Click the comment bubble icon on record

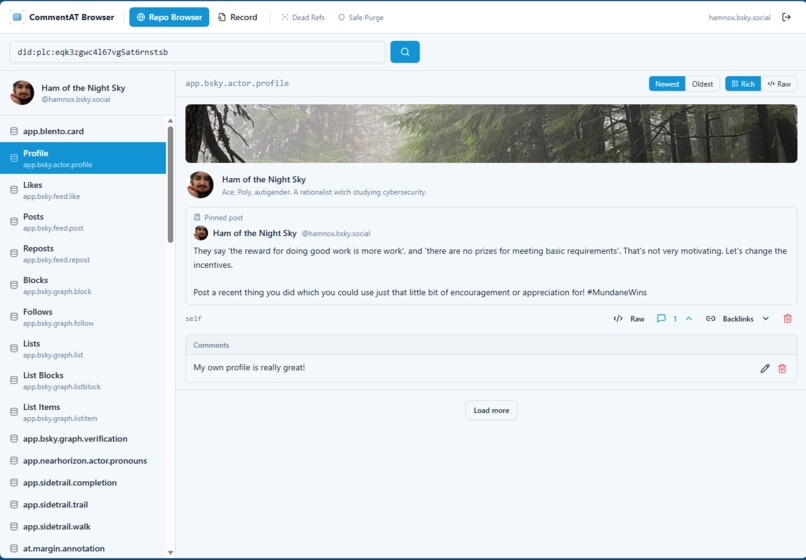(661, 319)
